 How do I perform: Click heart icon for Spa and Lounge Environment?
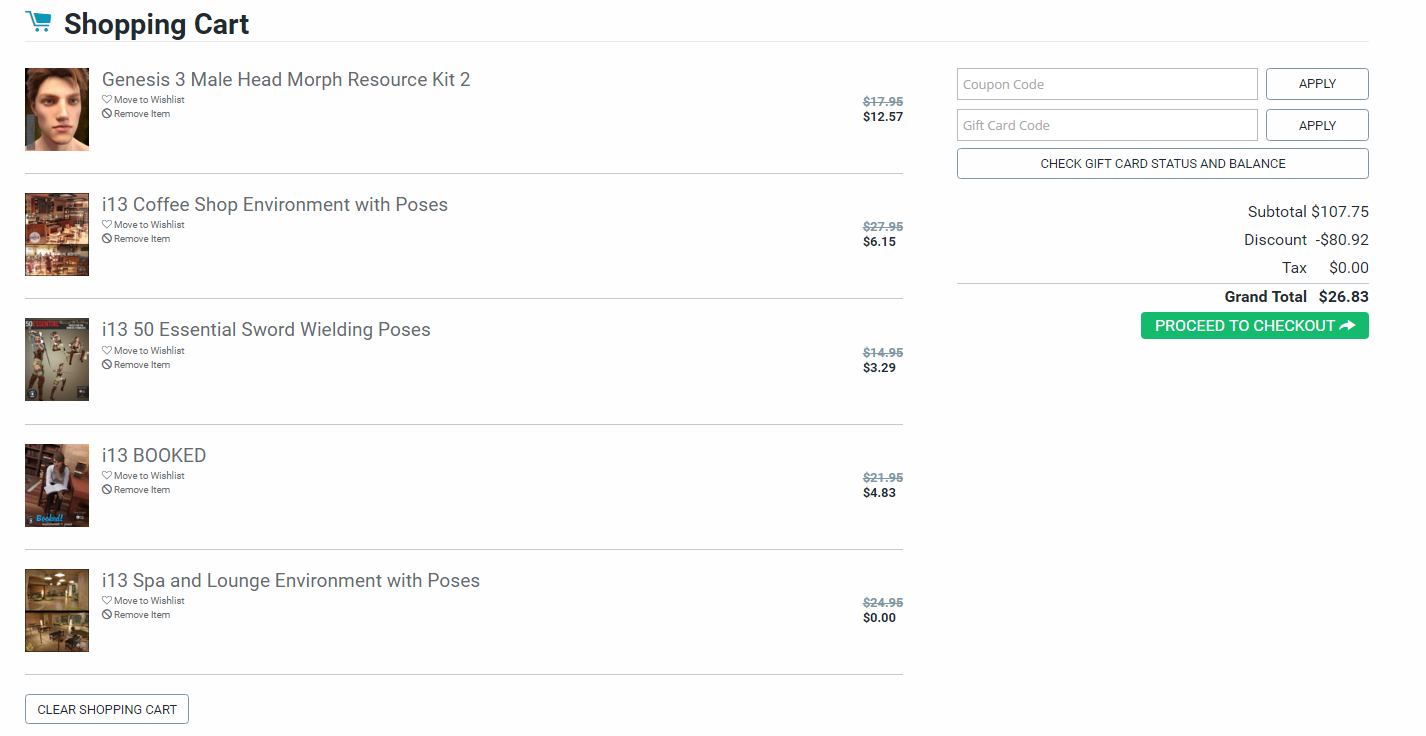(107, 601)
